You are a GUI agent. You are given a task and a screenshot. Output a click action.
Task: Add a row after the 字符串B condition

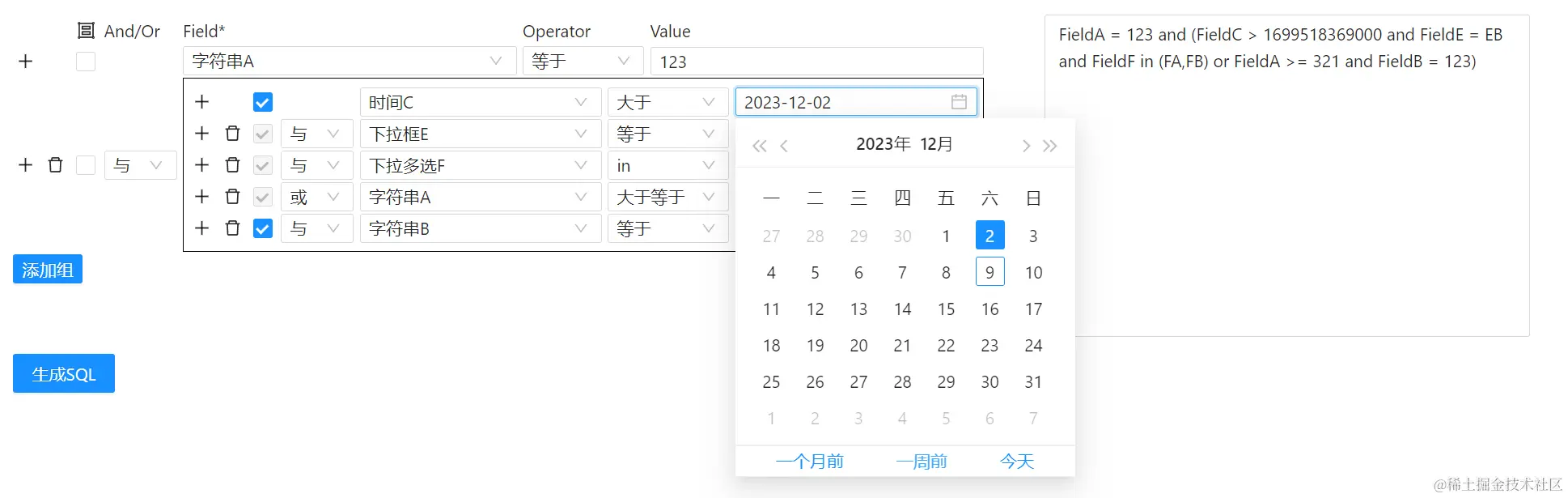[x=202, y=228]
